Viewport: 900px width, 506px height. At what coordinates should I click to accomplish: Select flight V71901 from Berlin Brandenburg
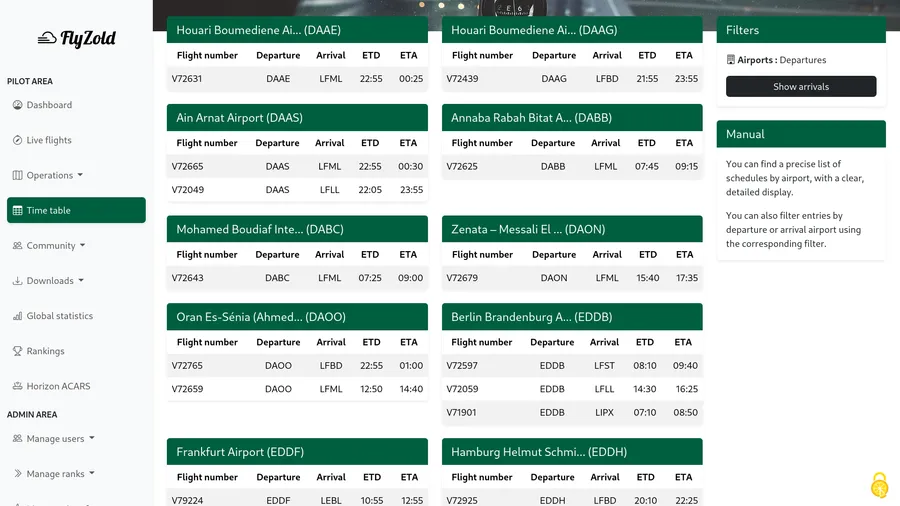pos(572,412)
